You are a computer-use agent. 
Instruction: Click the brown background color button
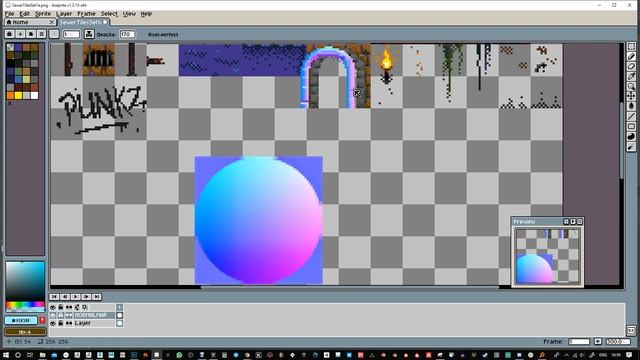pos(25,332)
